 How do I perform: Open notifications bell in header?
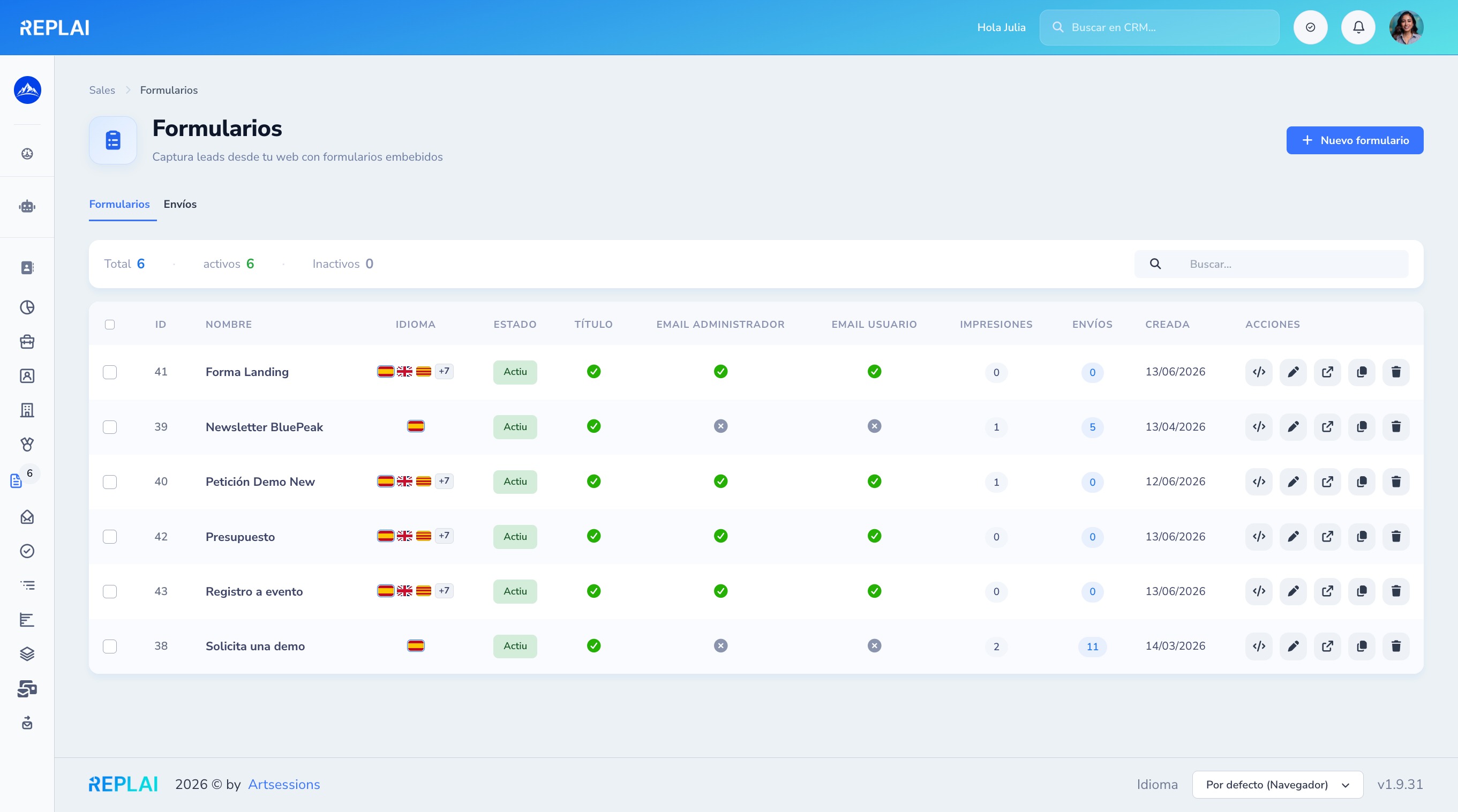(x=1358, y=27)
